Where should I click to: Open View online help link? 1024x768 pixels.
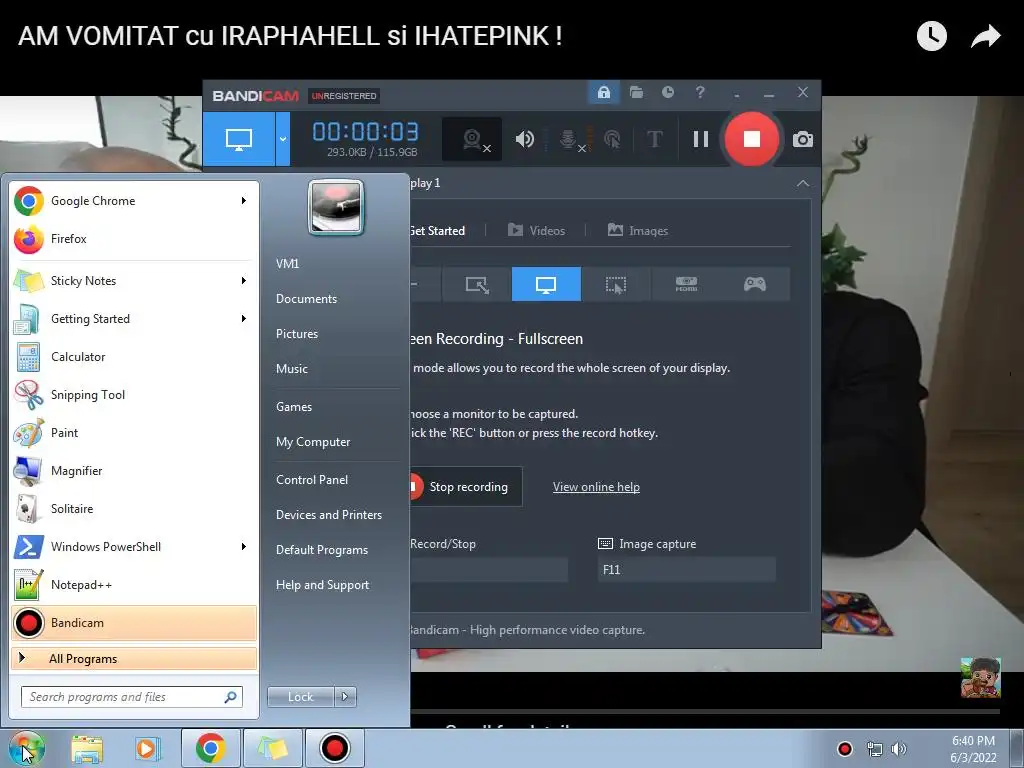tap(596, 487)
